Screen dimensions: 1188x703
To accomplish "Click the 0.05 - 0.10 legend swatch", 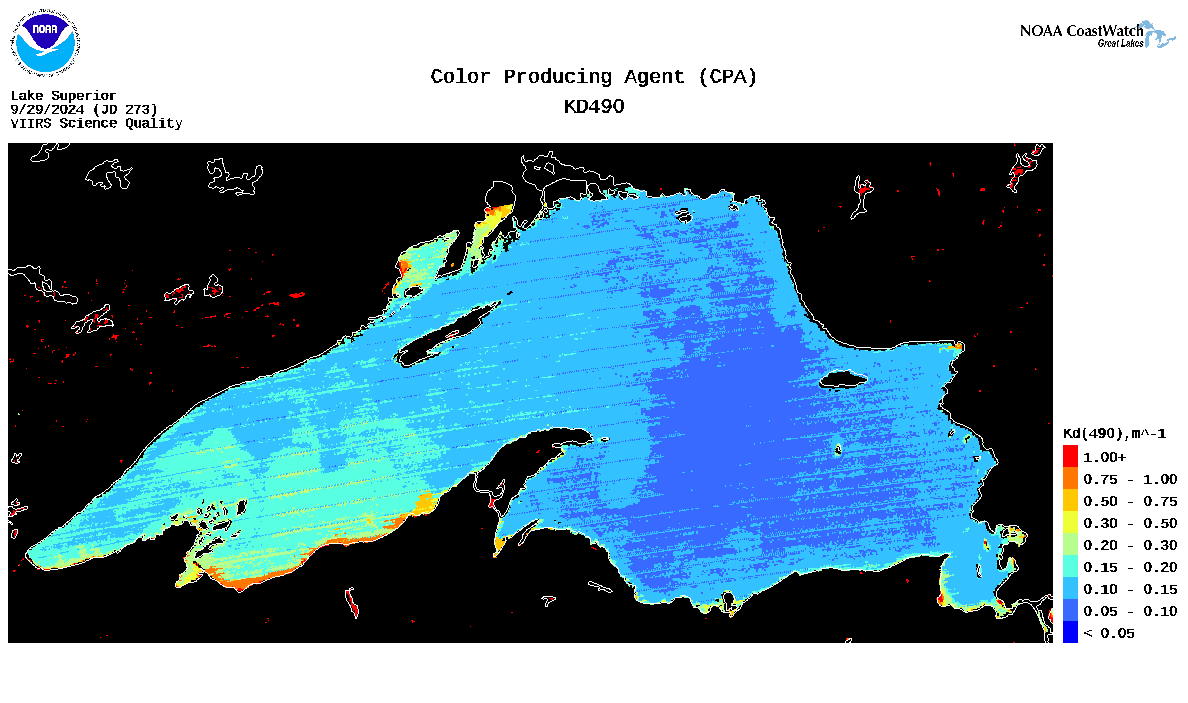I will pos(1070,610).
